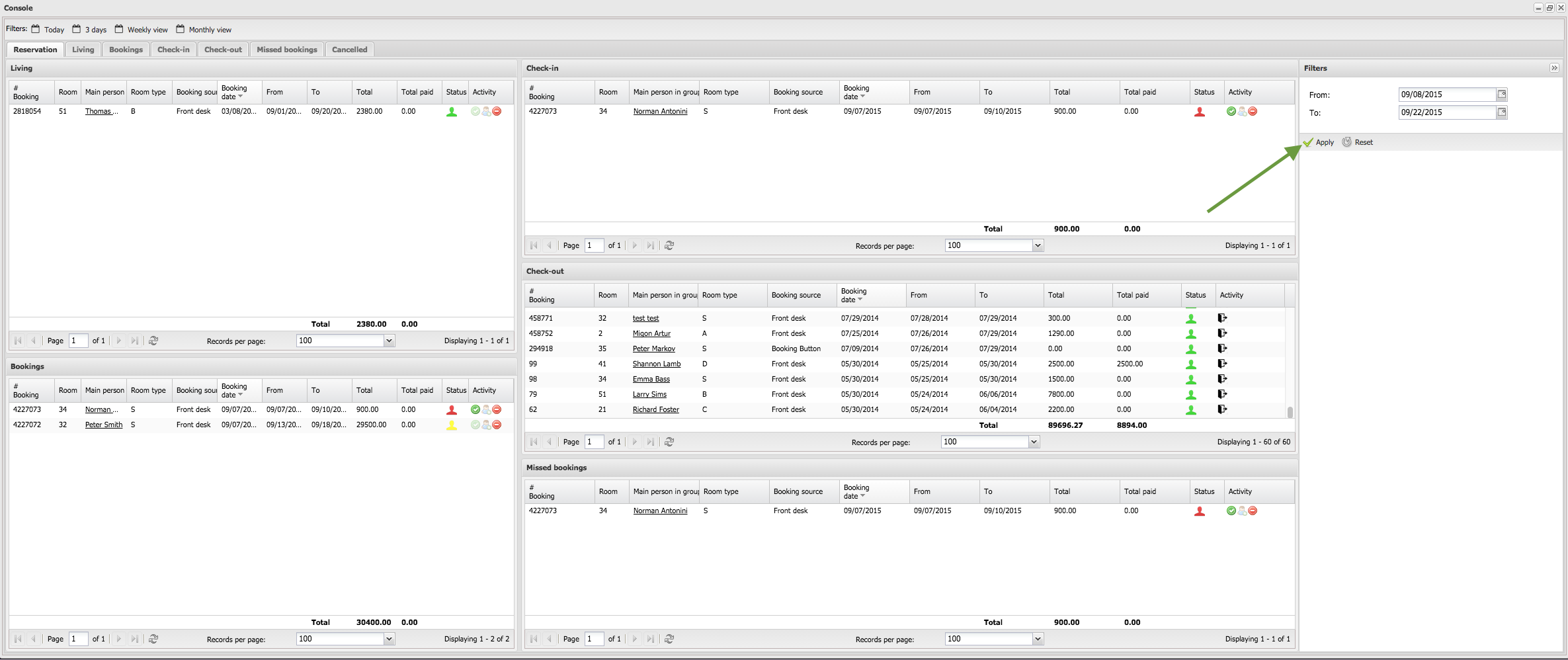The image size is (1568, 660).
Task: Click red cancel icon in Bookings row 4227073
Action: click(497, 409)
